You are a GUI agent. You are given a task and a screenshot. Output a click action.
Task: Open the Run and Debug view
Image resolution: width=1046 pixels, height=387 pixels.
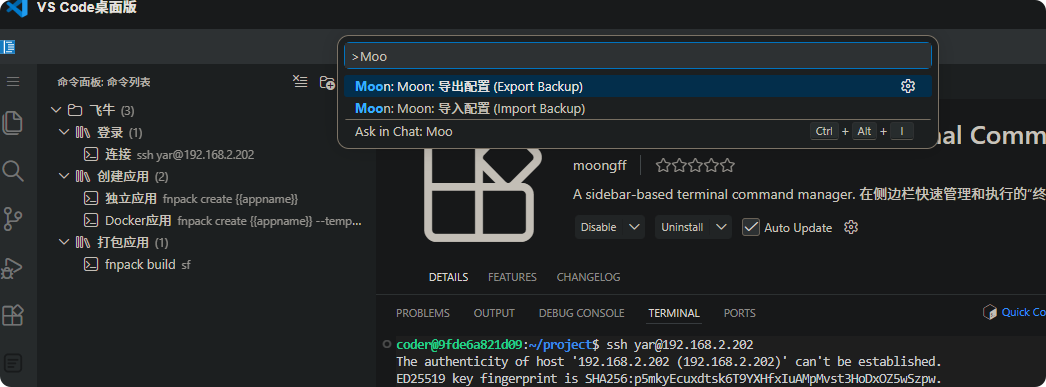[x=13, y=267]
